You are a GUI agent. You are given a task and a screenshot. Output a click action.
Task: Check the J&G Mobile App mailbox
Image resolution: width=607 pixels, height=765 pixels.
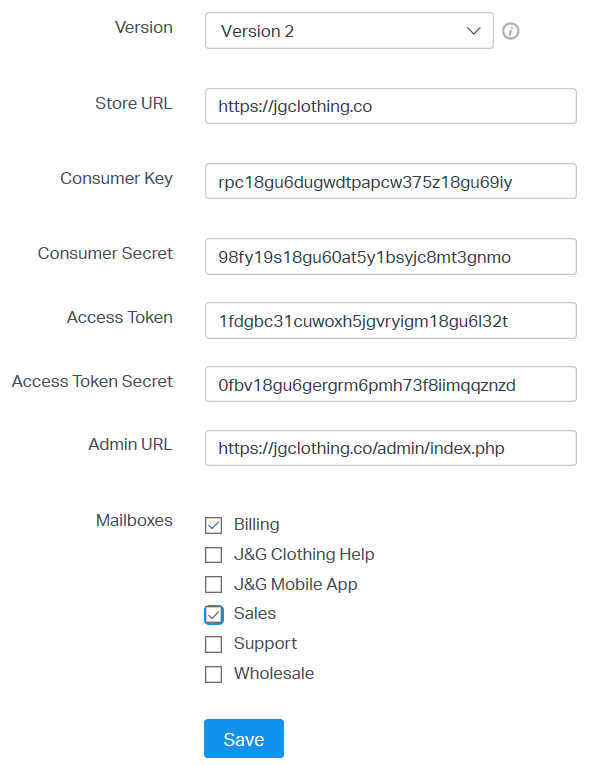(x=213, y=585)
